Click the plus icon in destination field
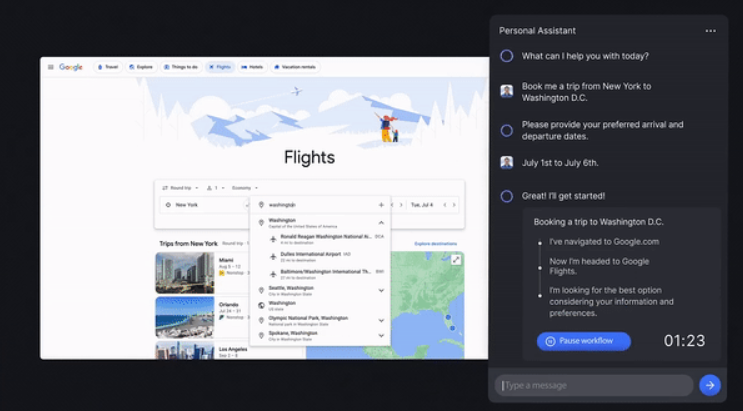 380,204
